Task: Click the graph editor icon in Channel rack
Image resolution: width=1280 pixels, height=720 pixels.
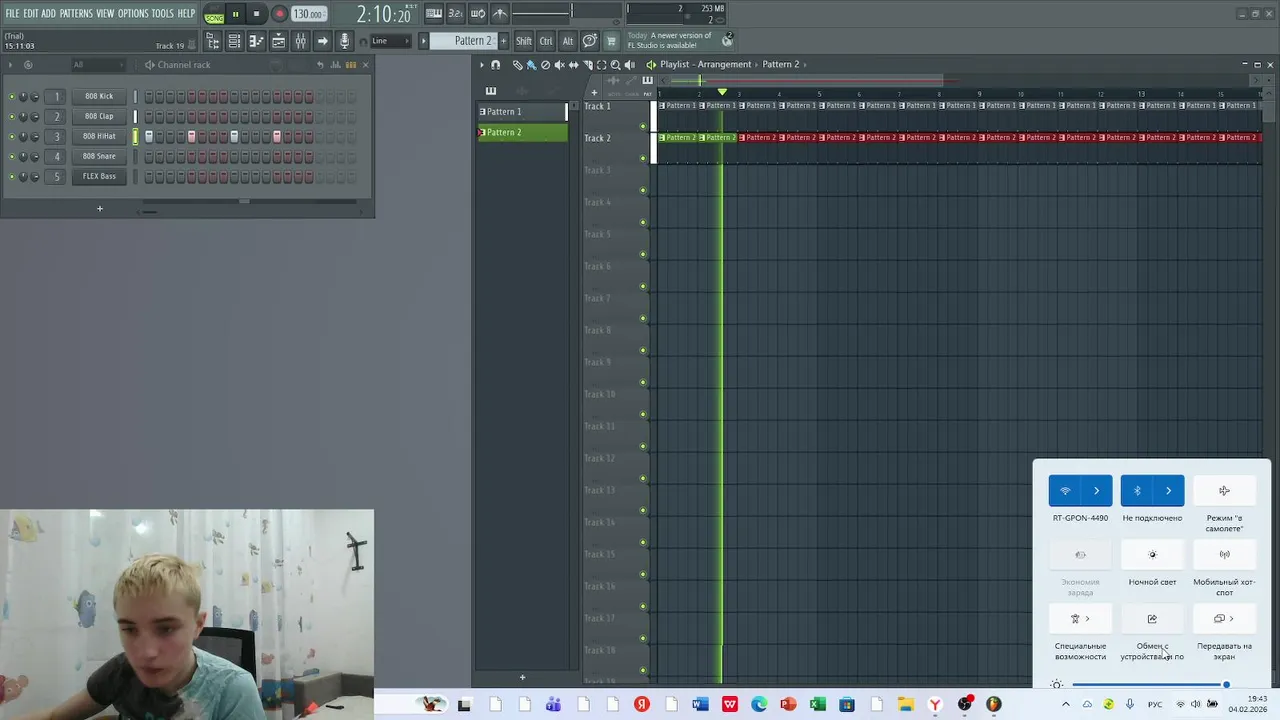Action: coord(336,65)
